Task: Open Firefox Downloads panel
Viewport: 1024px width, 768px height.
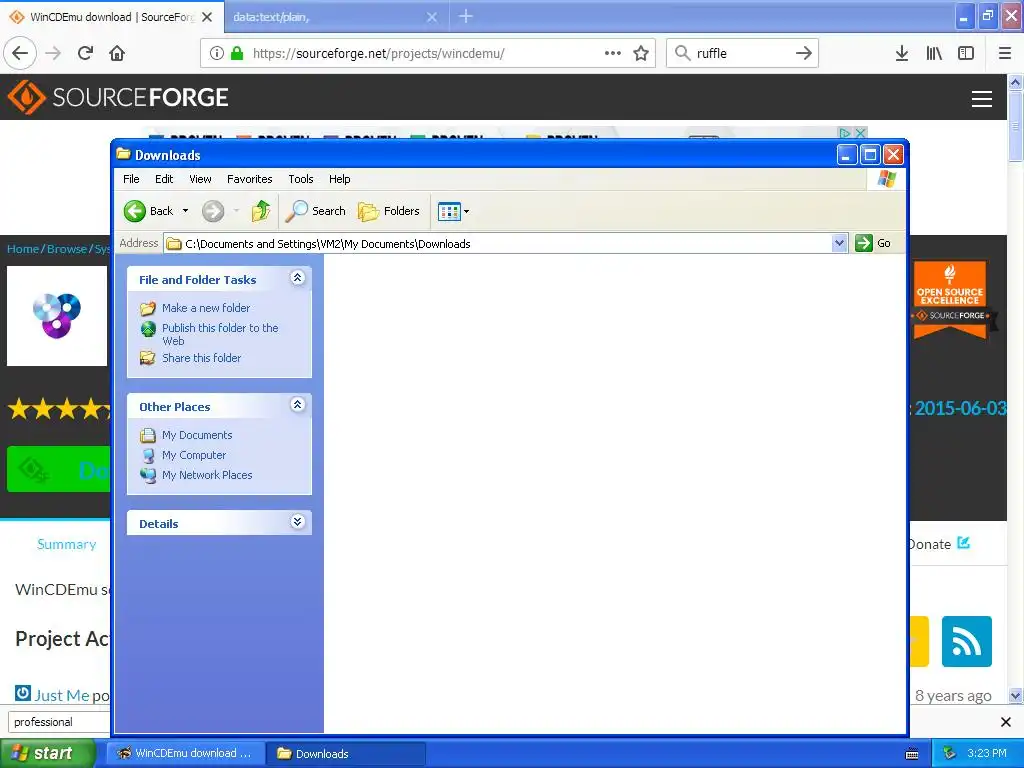Action: 902,53
